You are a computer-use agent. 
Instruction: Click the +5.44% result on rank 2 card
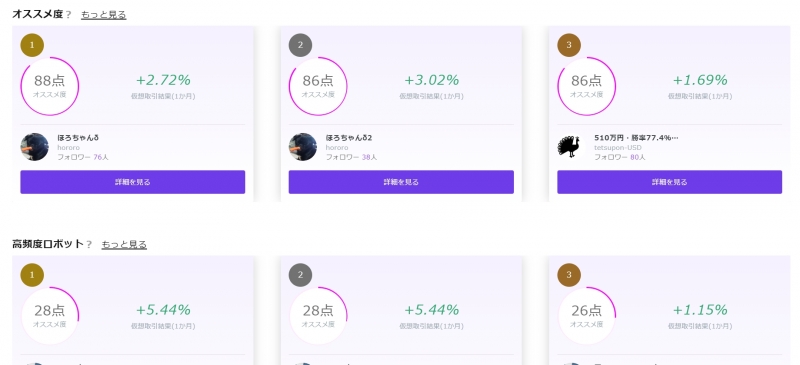[x=432, y=310]
